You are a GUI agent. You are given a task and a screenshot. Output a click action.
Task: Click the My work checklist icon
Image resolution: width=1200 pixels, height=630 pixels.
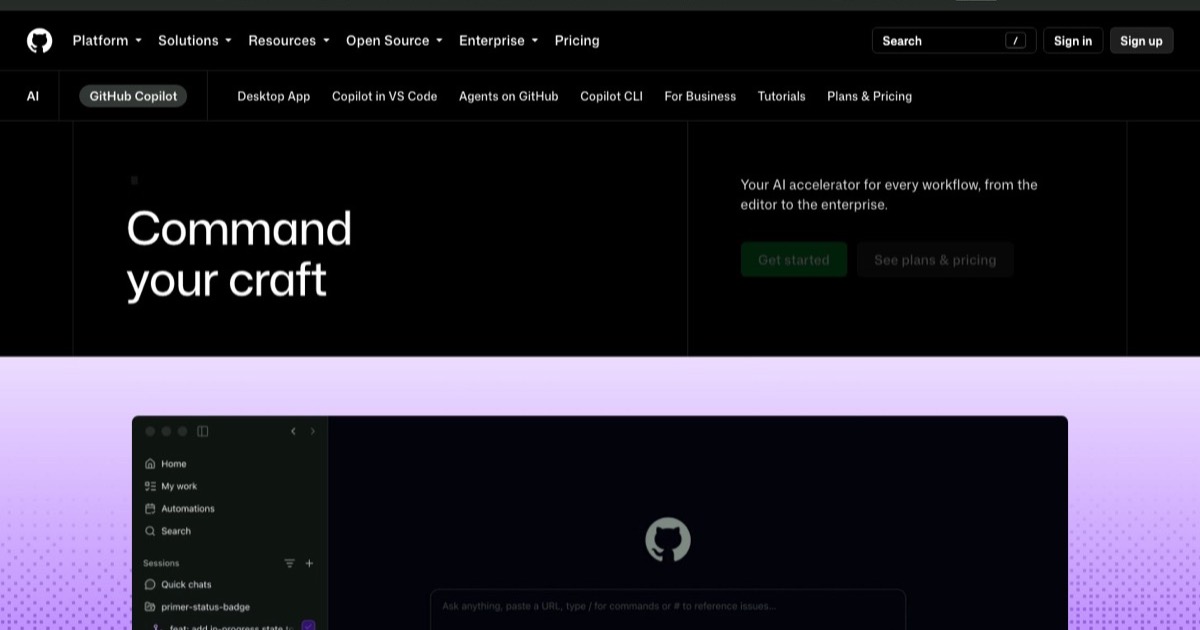pyautogui.click(x=150, y=486)
